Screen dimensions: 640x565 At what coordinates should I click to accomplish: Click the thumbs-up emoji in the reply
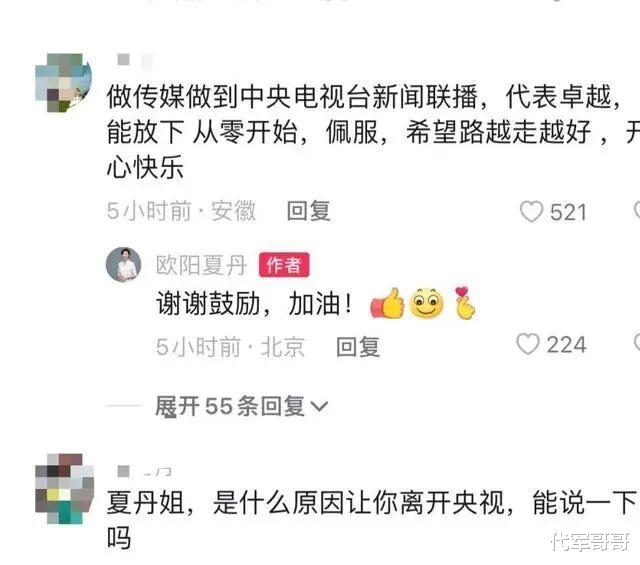(x=387, y=303)
